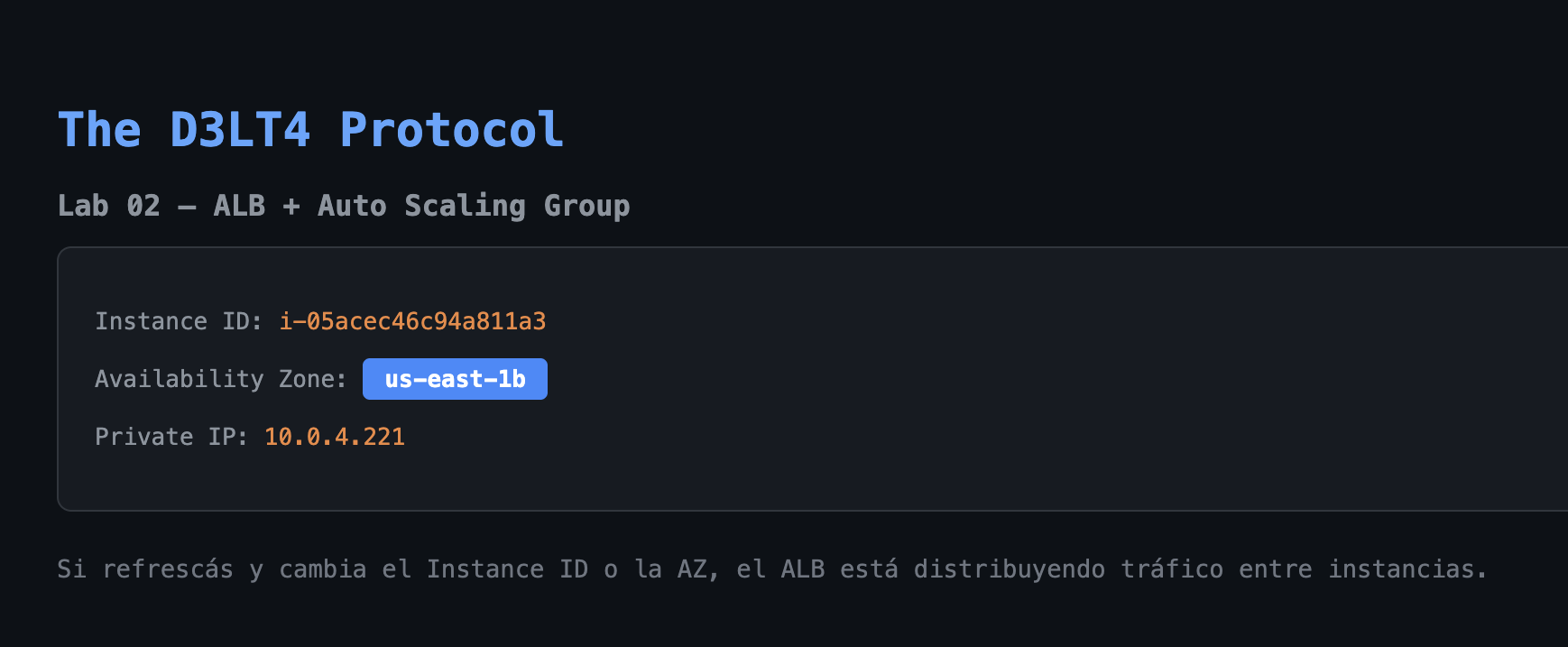Click the "Private IP:" label
1568x647 pixels.
pyautogui.click(x=171, y=437)
